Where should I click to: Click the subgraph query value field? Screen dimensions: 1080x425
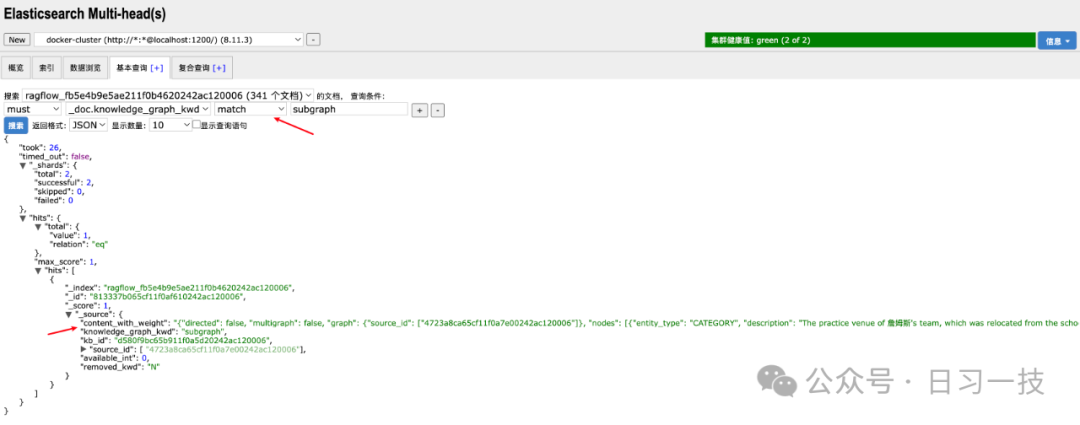click(x=349, y=109)
